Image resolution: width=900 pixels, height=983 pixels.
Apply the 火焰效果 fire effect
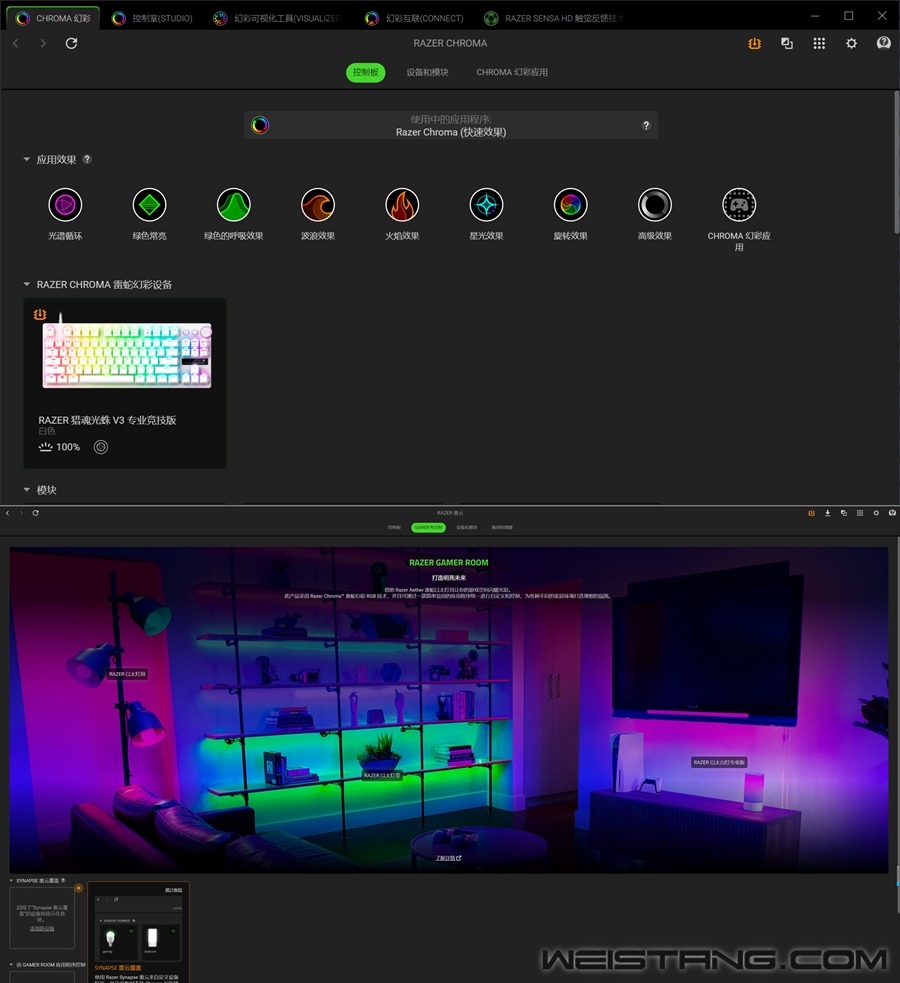[402, 204]
